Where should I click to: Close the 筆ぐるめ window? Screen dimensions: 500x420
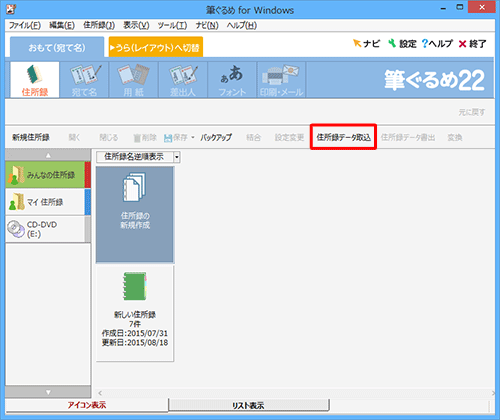(x=482, y=7)
